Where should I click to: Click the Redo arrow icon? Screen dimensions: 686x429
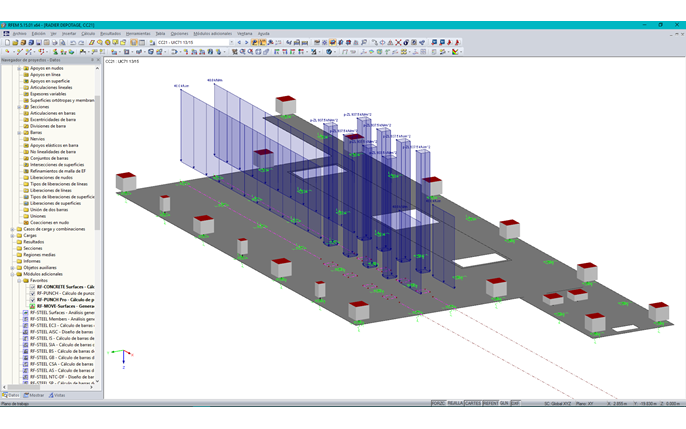[81, 42]
